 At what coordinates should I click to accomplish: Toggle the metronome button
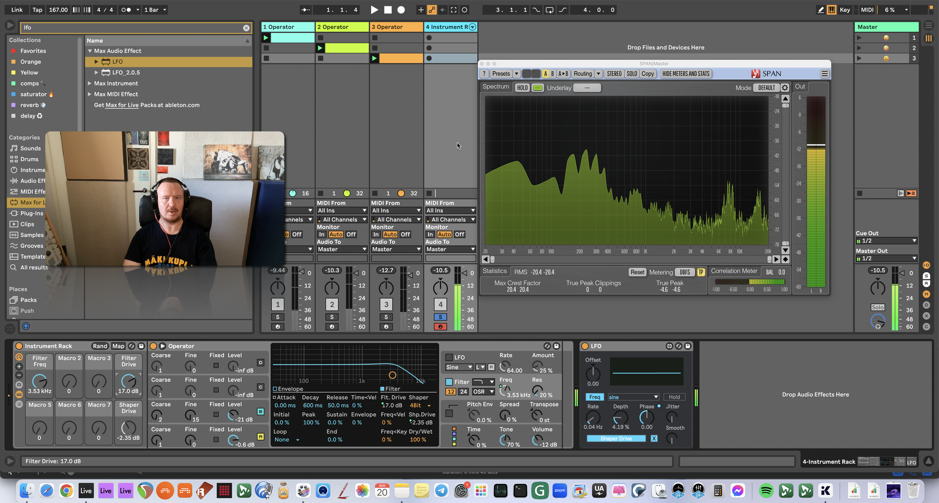[126, 10]
